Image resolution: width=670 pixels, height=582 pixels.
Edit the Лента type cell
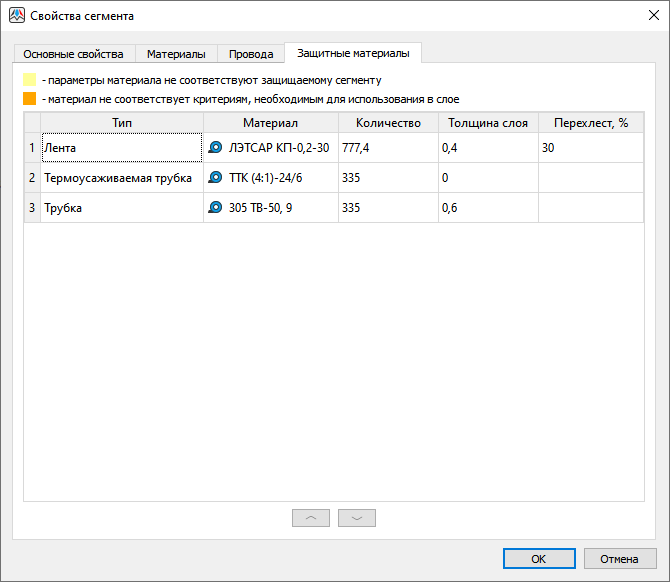tap(121, 147)
